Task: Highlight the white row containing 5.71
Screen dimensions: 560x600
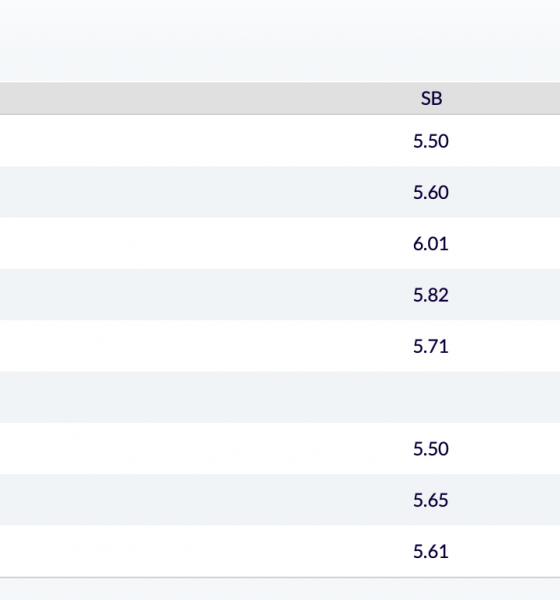Action: click(280, 346)
